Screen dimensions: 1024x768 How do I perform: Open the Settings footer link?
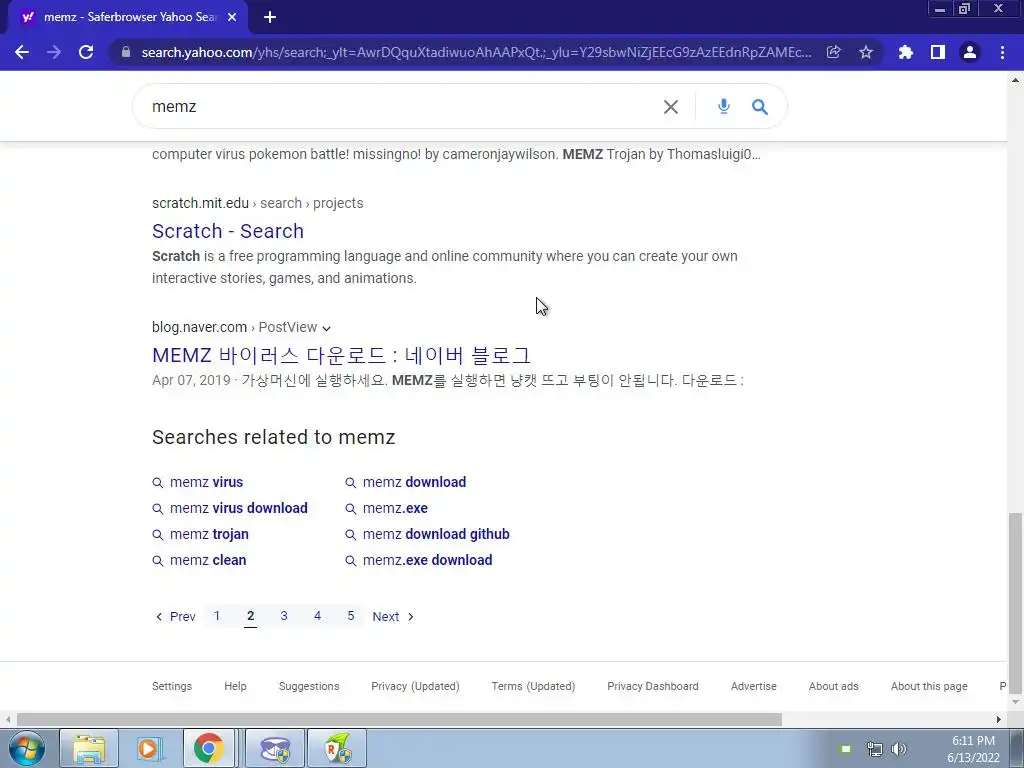(172, 686)
